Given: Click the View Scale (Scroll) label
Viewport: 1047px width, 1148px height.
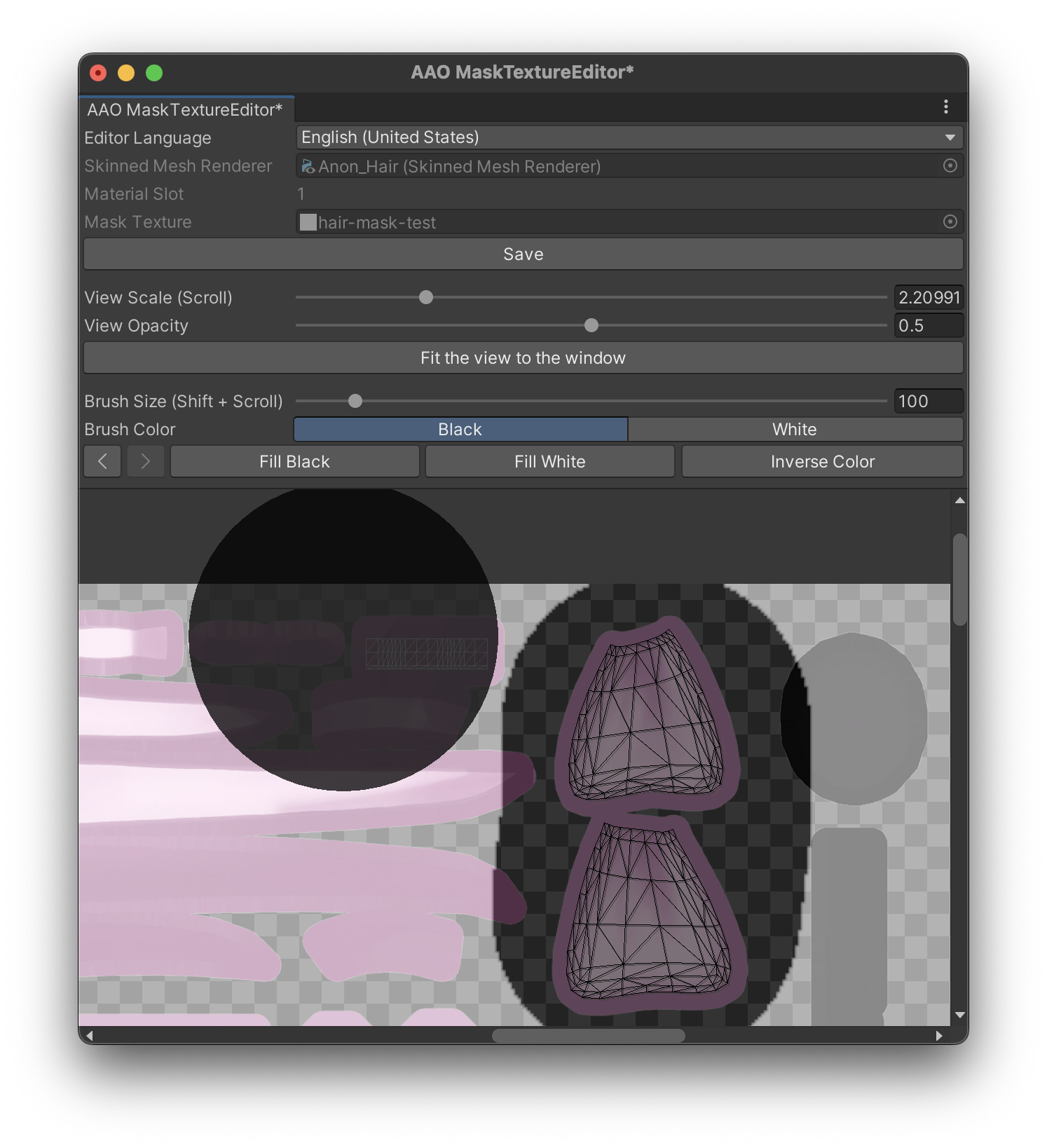Looking at the screenshot, I should pos(158,298).
